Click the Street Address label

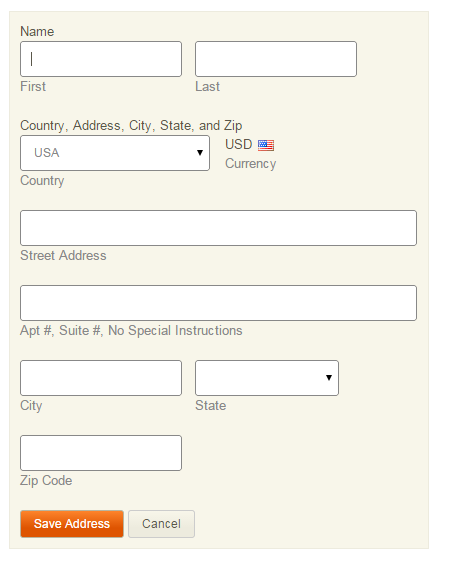(x=63, y=255)
